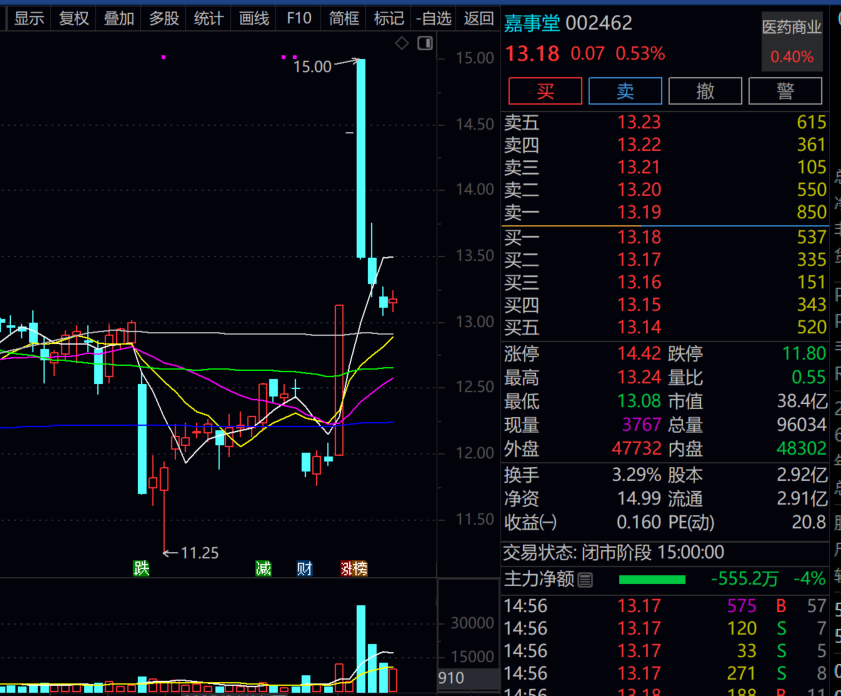The height and width of the screenshot is (696, 841).
Task: Select 卖三 price 13.21
Action: 639,167
